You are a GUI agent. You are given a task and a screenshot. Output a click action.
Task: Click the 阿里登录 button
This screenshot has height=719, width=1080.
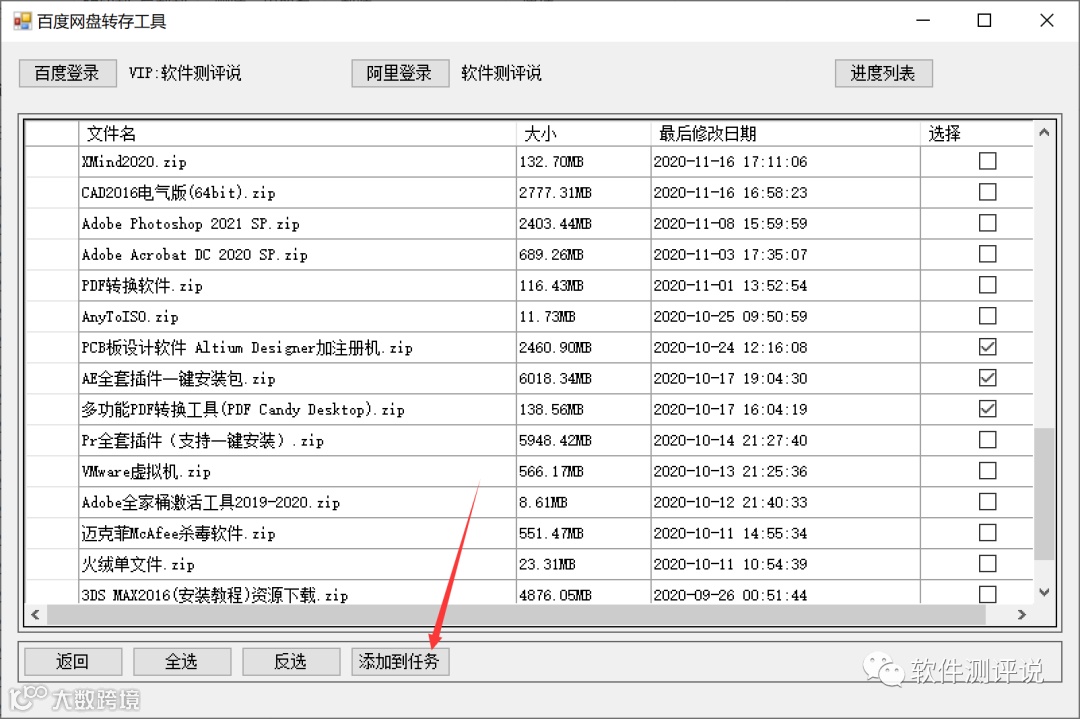coord(399,73)
